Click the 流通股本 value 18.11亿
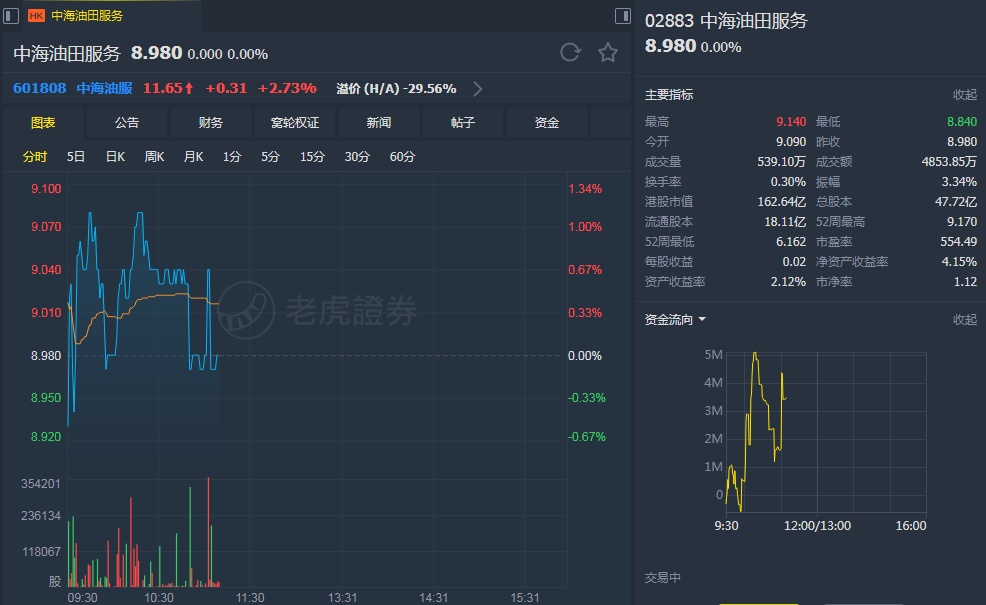Image resolution: width=986 pixels, height=605 pixels. pyautogui.click(x=785, y=221)
